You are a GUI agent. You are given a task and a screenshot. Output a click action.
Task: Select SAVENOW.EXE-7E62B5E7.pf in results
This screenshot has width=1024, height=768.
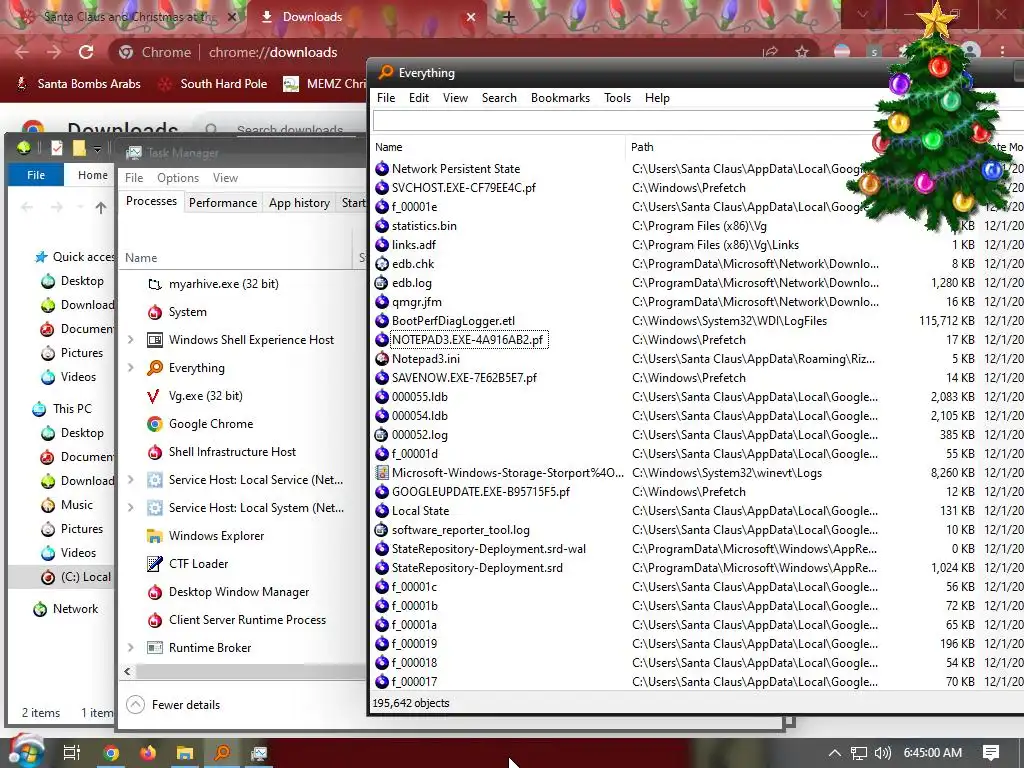click(464, 377)
